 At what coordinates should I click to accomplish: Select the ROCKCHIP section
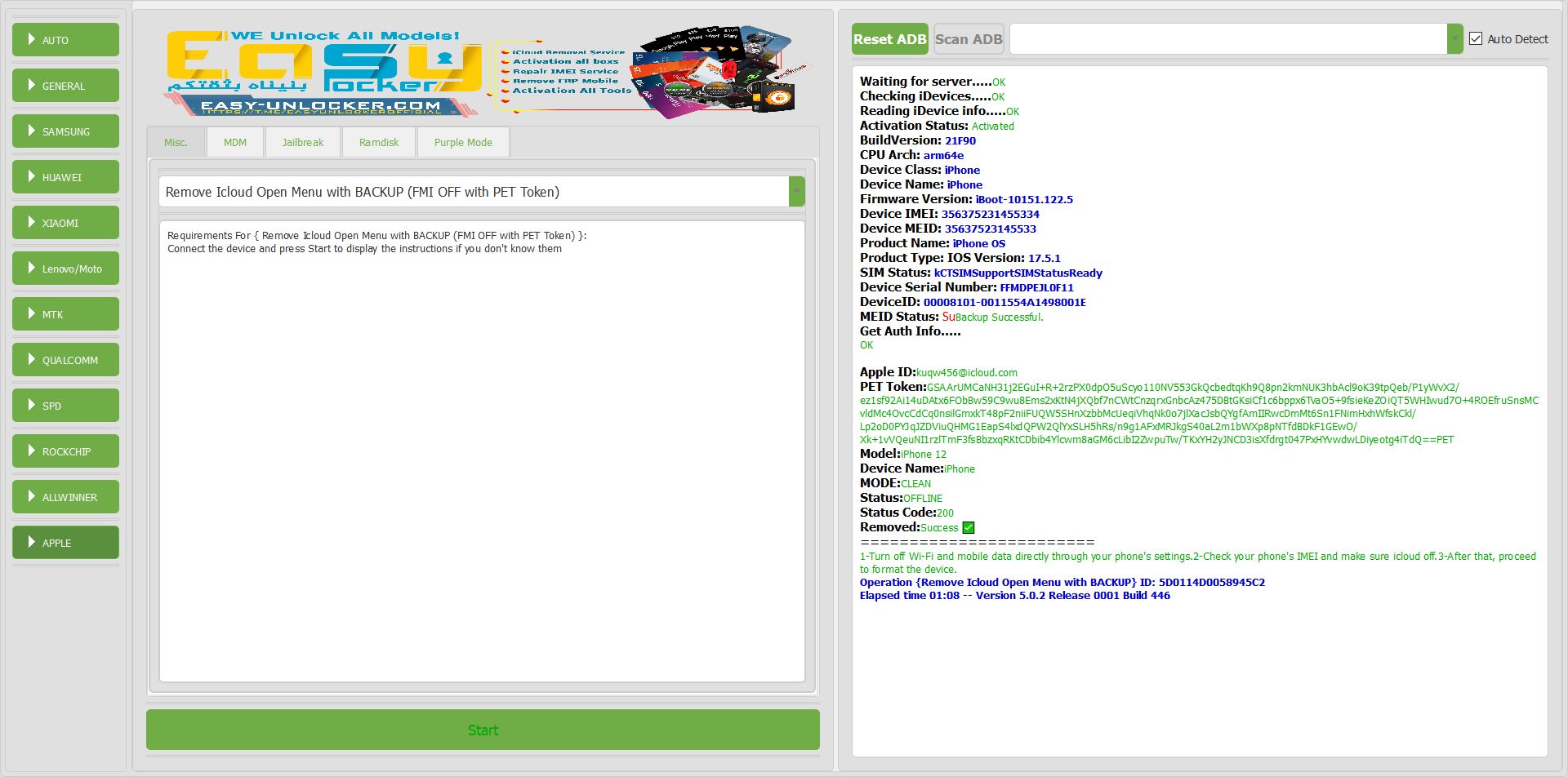click(65, 451)
